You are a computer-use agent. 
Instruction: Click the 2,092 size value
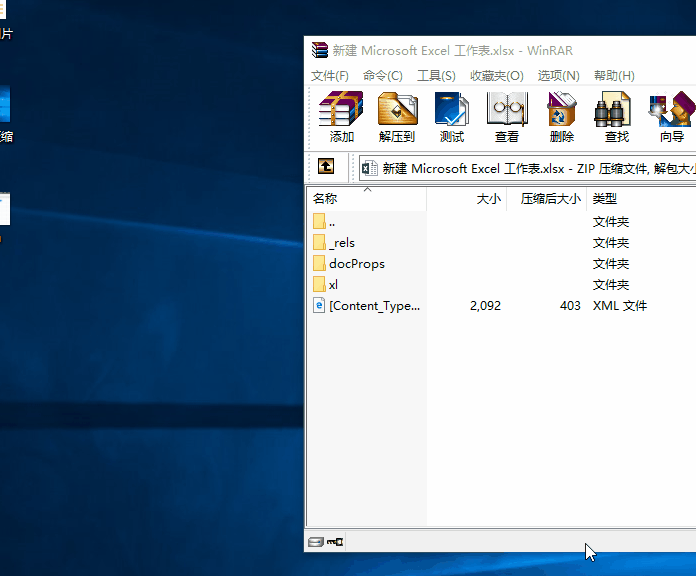[485, 306]
